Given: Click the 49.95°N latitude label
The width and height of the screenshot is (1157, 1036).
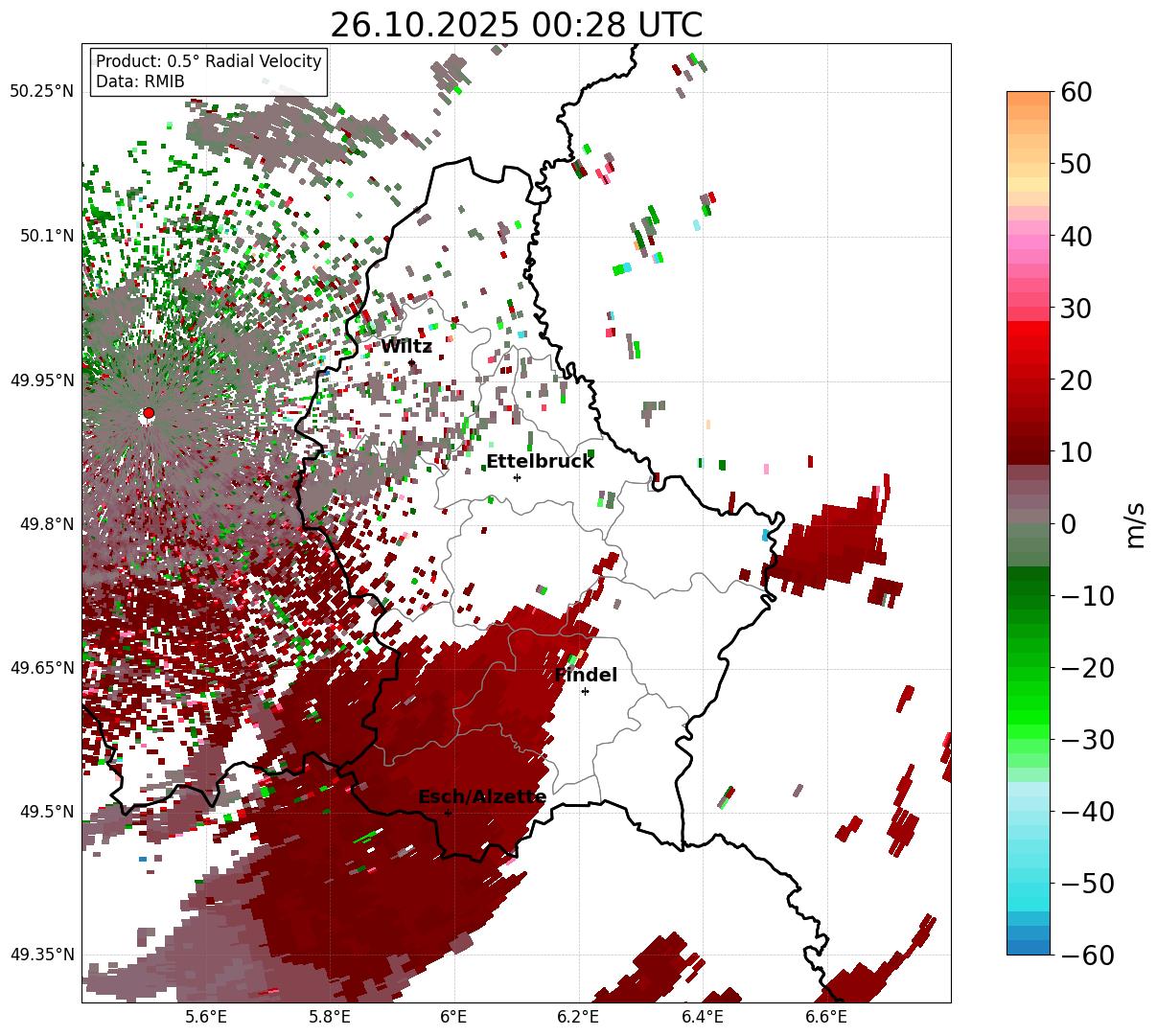Looking at the screenshot, I should pyautogui.click(x=41, y=380).
